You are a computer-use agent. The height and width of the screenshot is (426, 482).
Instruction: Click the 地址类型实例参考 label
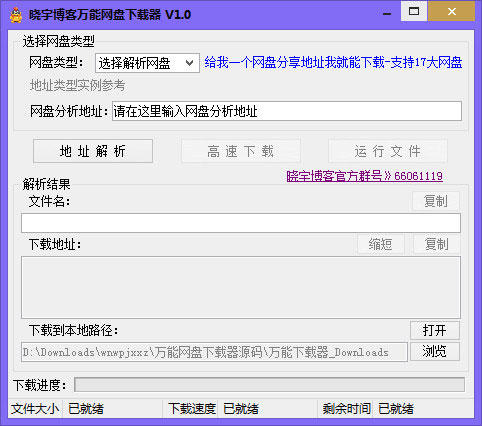[77, 85]
